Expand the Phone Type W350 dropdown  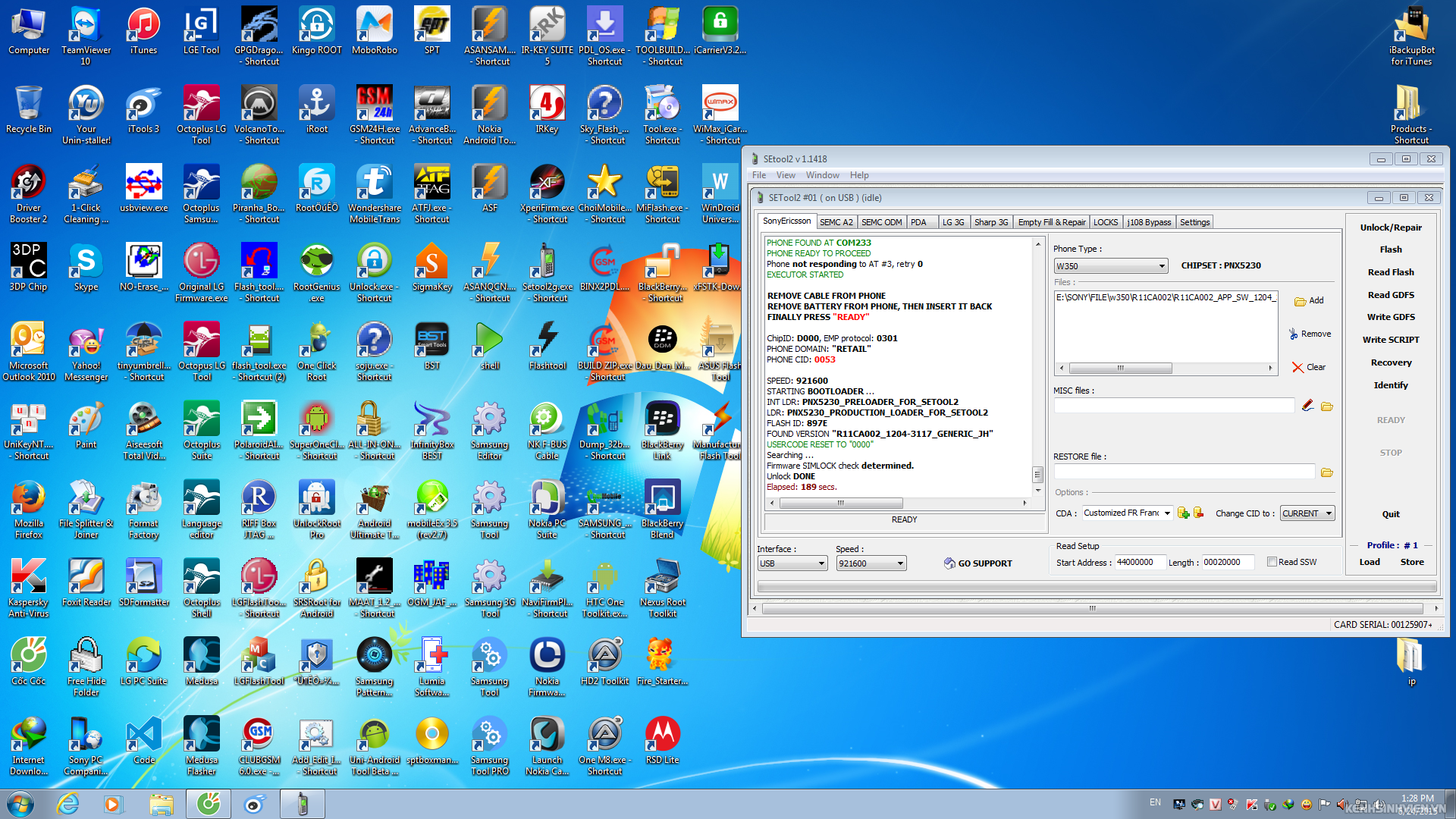(x=1162, y=266)
